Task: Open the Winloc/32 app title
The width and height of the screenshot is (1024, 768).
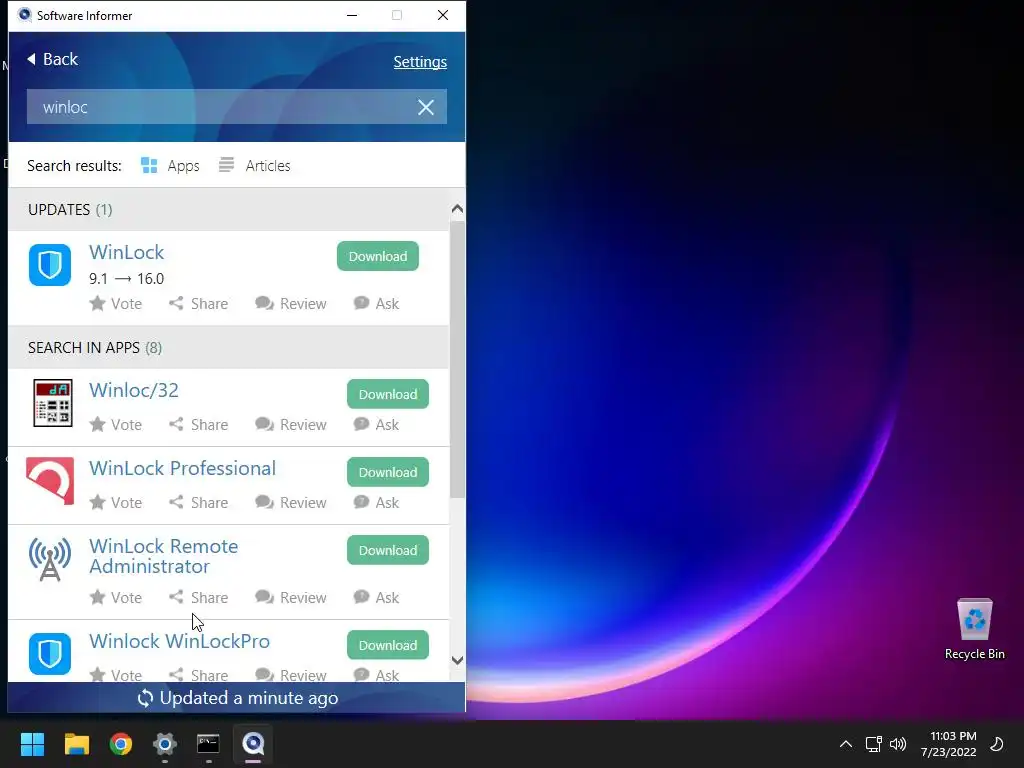Action: tap(134, 390)
